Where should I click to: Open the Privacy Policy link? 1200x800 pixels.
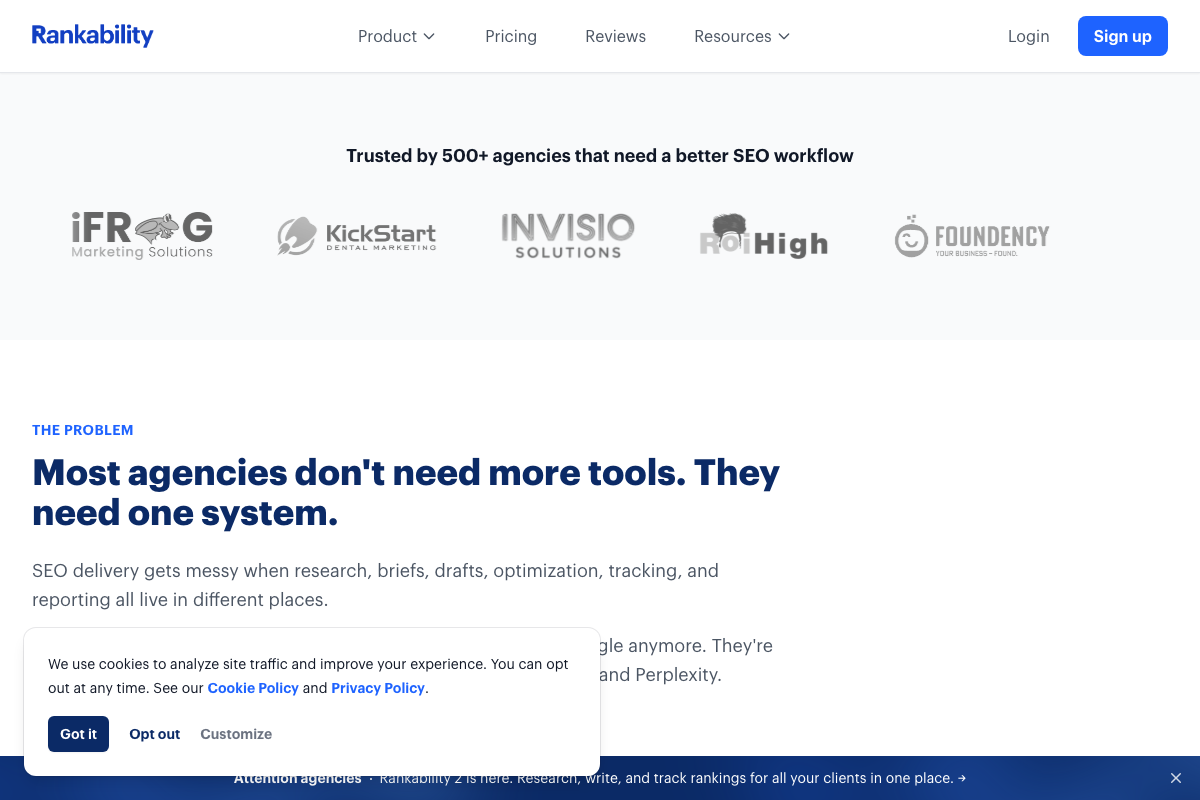click(x=378, y=688)
